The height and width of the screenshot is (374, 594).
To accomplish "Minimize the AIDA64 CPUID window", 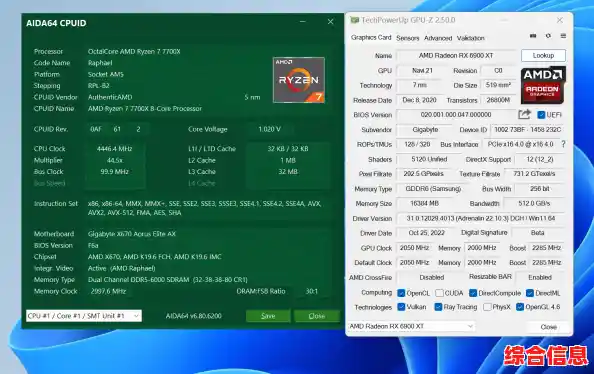I will 303,22.
